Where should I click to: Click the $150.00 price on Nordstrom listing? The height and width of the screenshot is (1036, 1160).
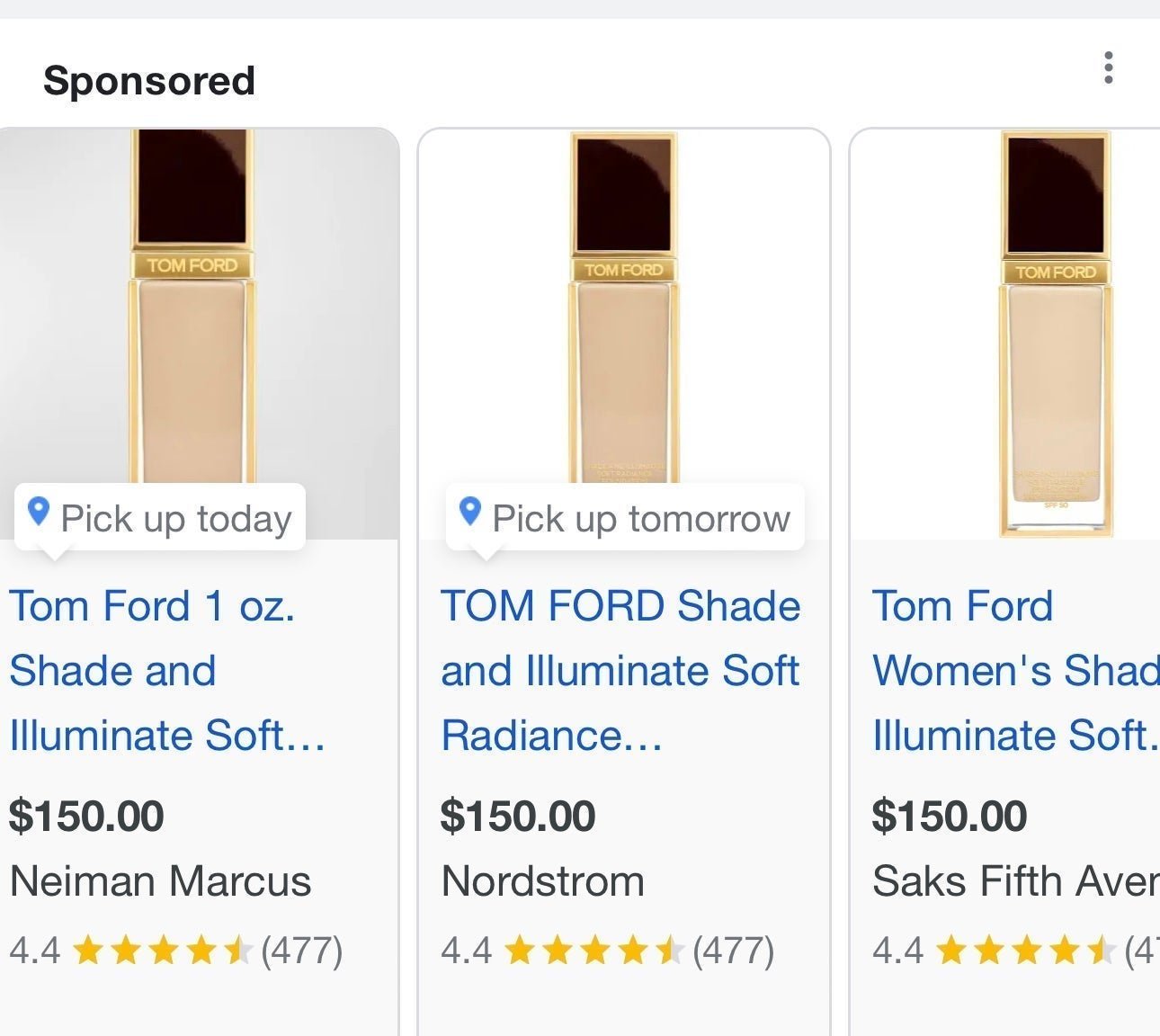(x=518, y=817)
